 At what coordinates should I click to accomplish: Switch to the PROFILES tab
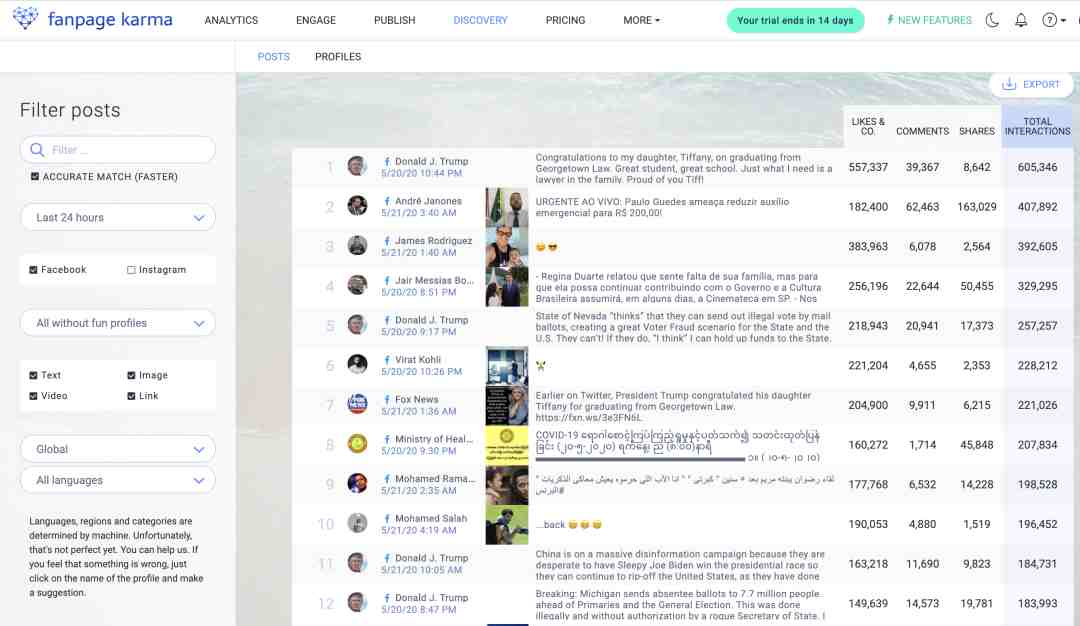(338, 56)
